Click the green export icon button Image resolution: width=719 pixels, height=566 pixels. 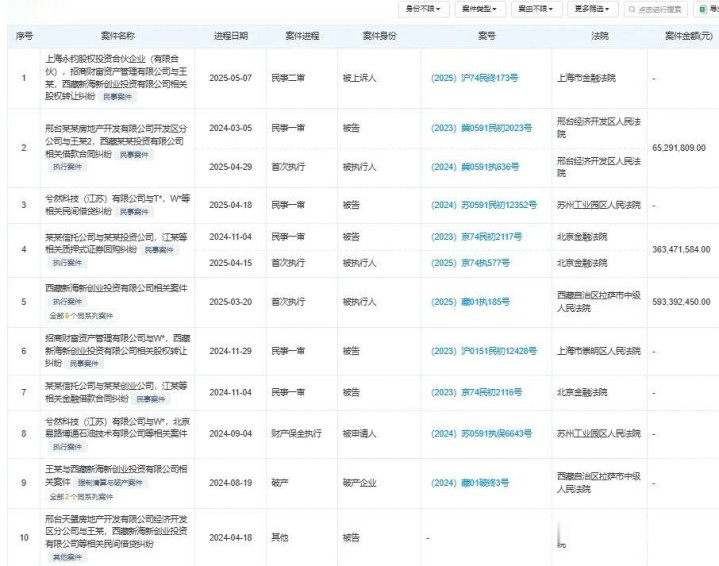tap(707, 9)
